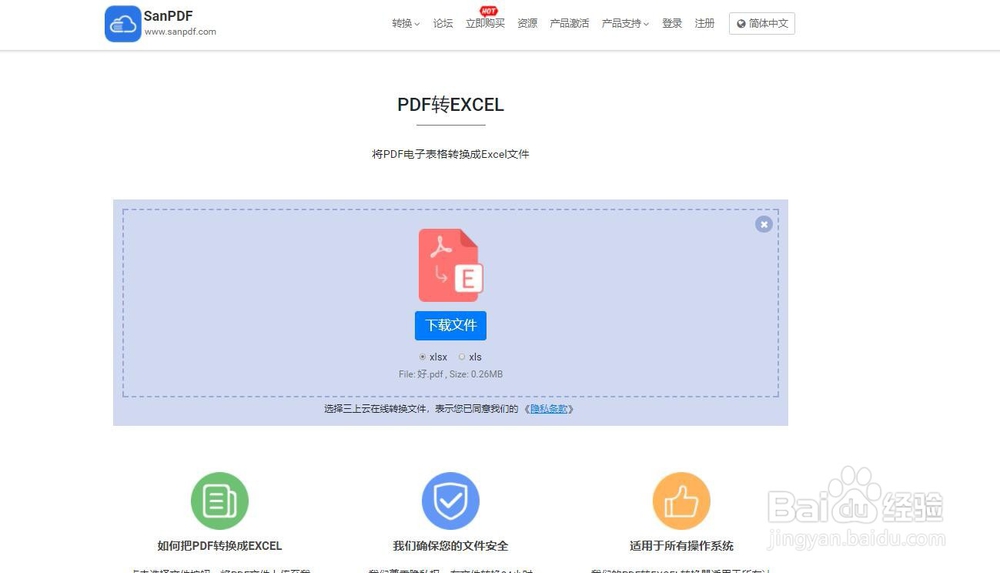Click the 如何把PDF转换成EXCEL heading

(219, 546)
